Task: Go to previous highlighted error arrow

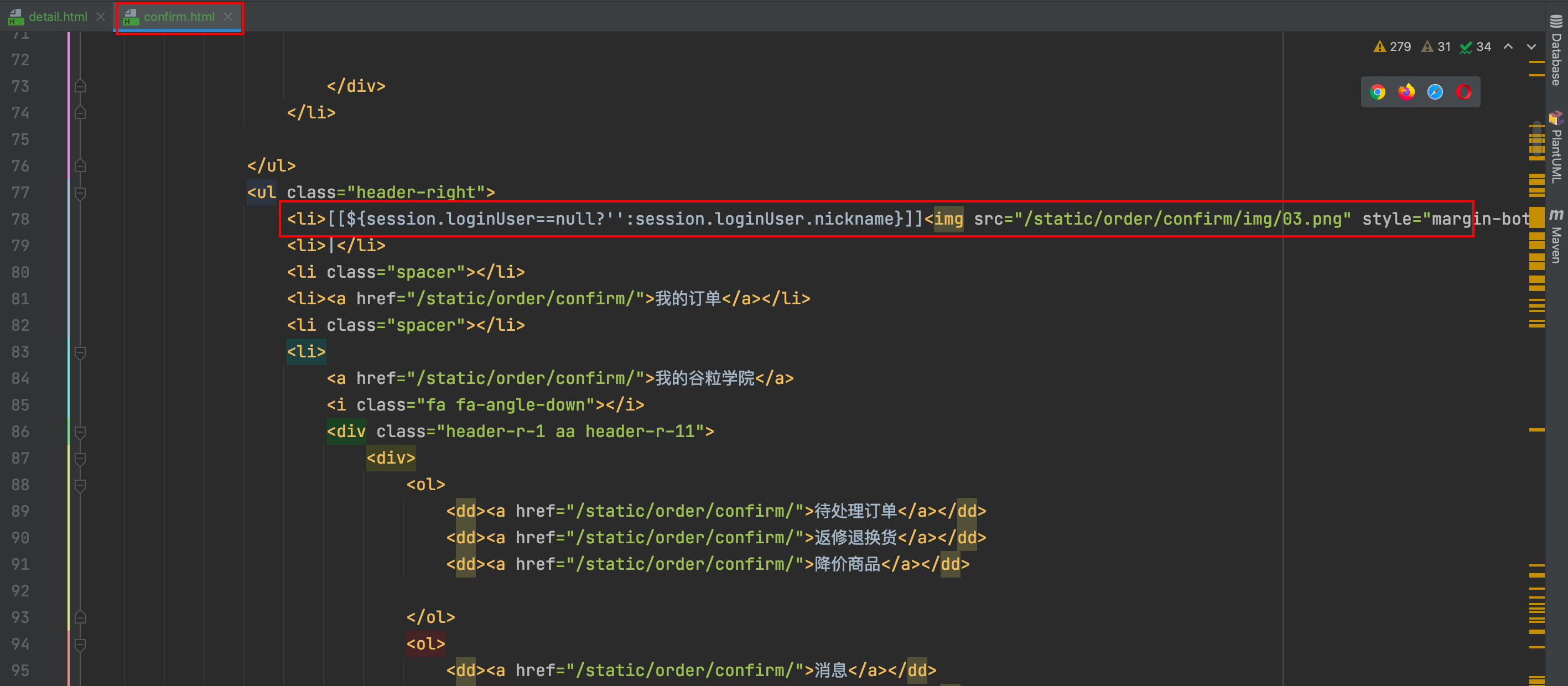Action: pyautogui.click(x=1508, y=47)
